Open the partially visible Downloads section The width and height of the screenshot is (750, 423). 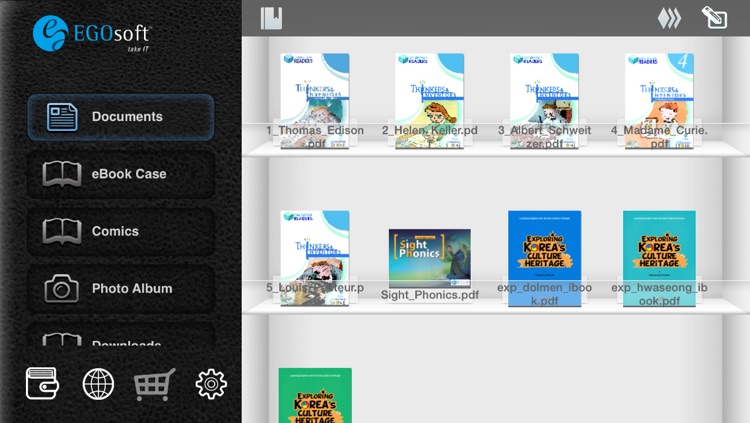click(x=121, y=335)
